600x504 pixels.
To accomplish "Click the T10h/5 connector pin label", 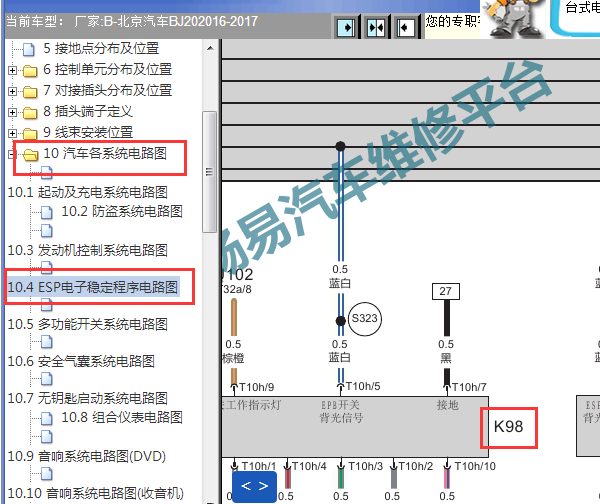I will 363,387.
